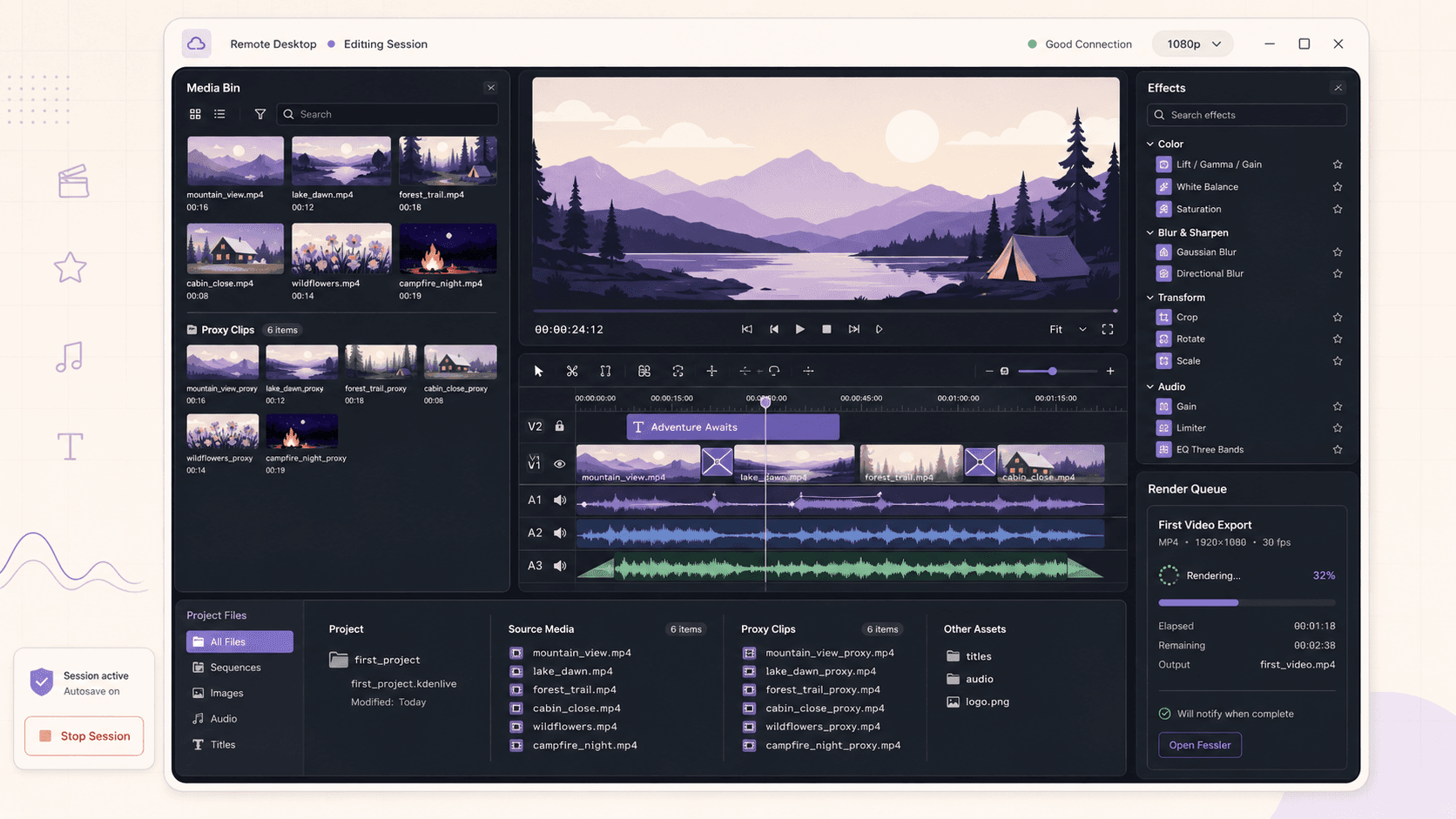The width and height of the screenshot is (1456, 819).
Task: Open the Fit zoom dropdown
Action: coord(1068,329)
